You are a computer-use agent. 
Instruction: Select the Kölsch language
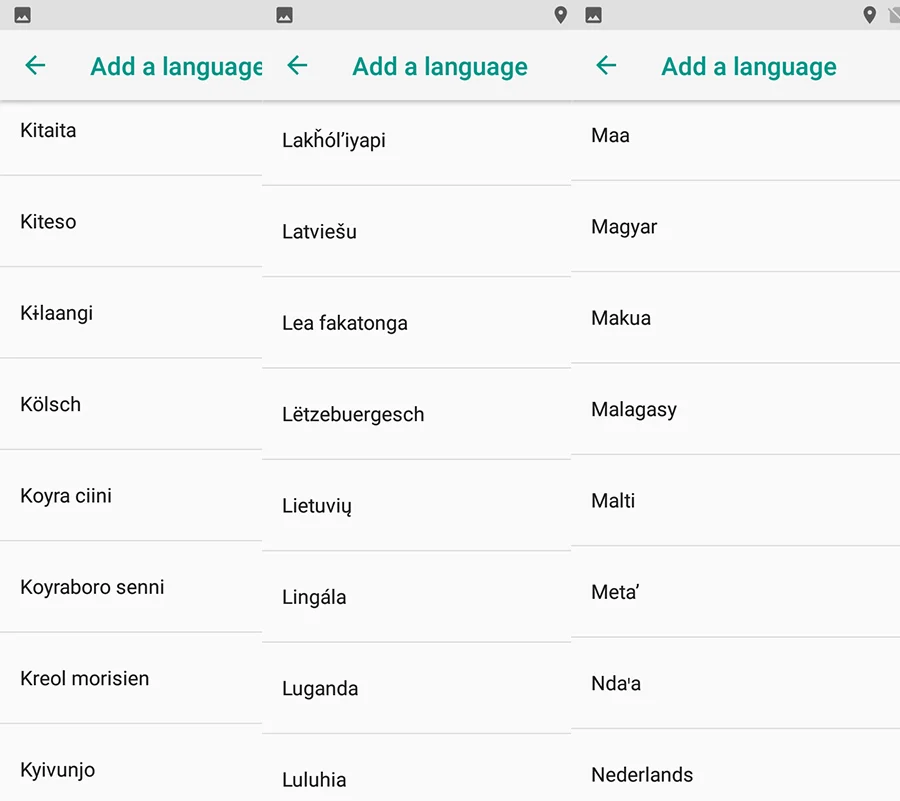131,405
